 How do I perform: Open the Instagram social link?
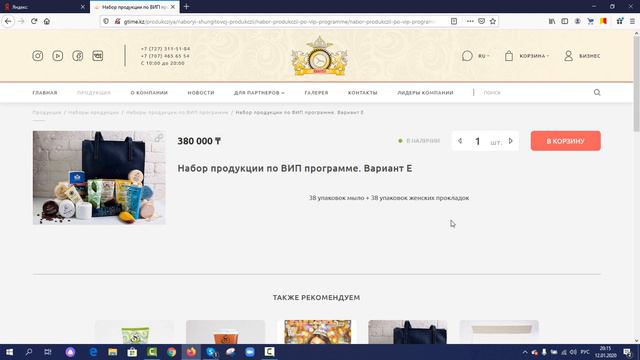click(38, 56)
